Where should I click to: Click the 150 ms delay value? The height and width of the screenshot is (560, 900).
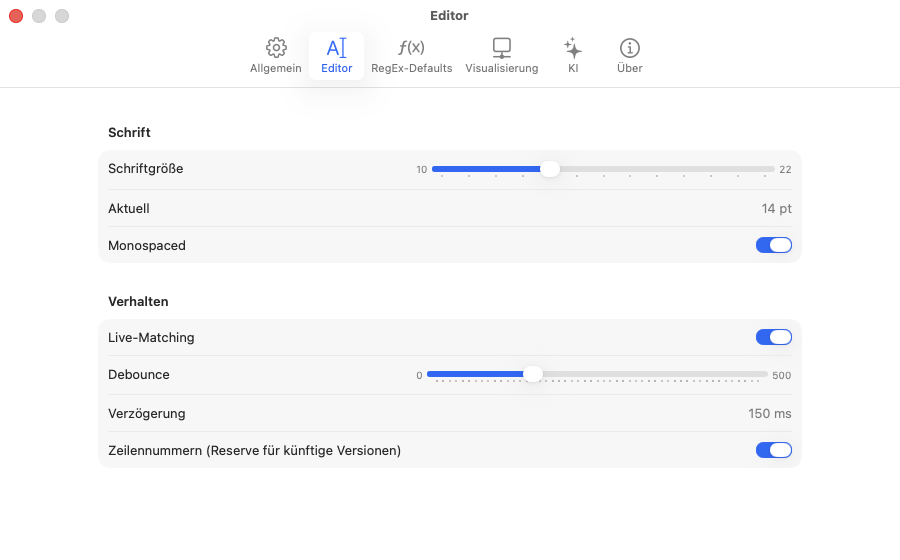(x=770, y=413)
